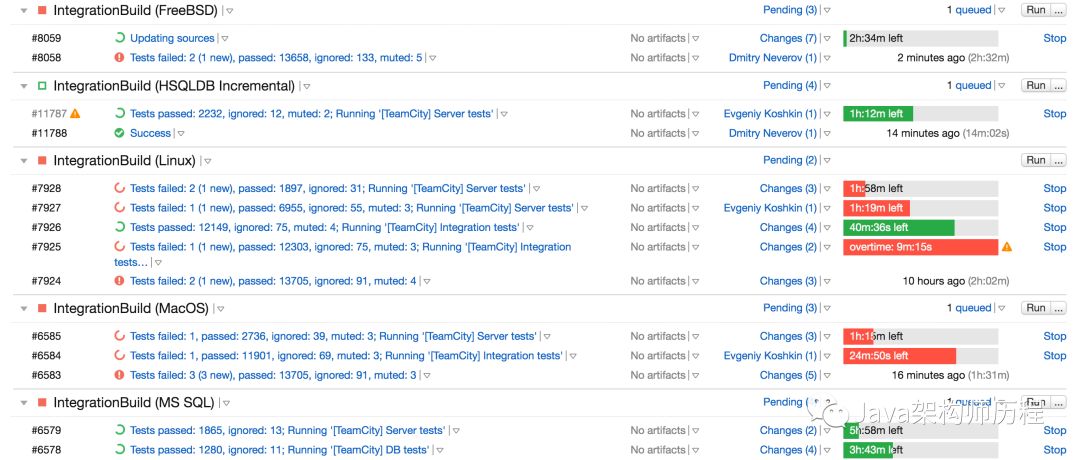Click running spinner icon for build #8059

(119, 39)
